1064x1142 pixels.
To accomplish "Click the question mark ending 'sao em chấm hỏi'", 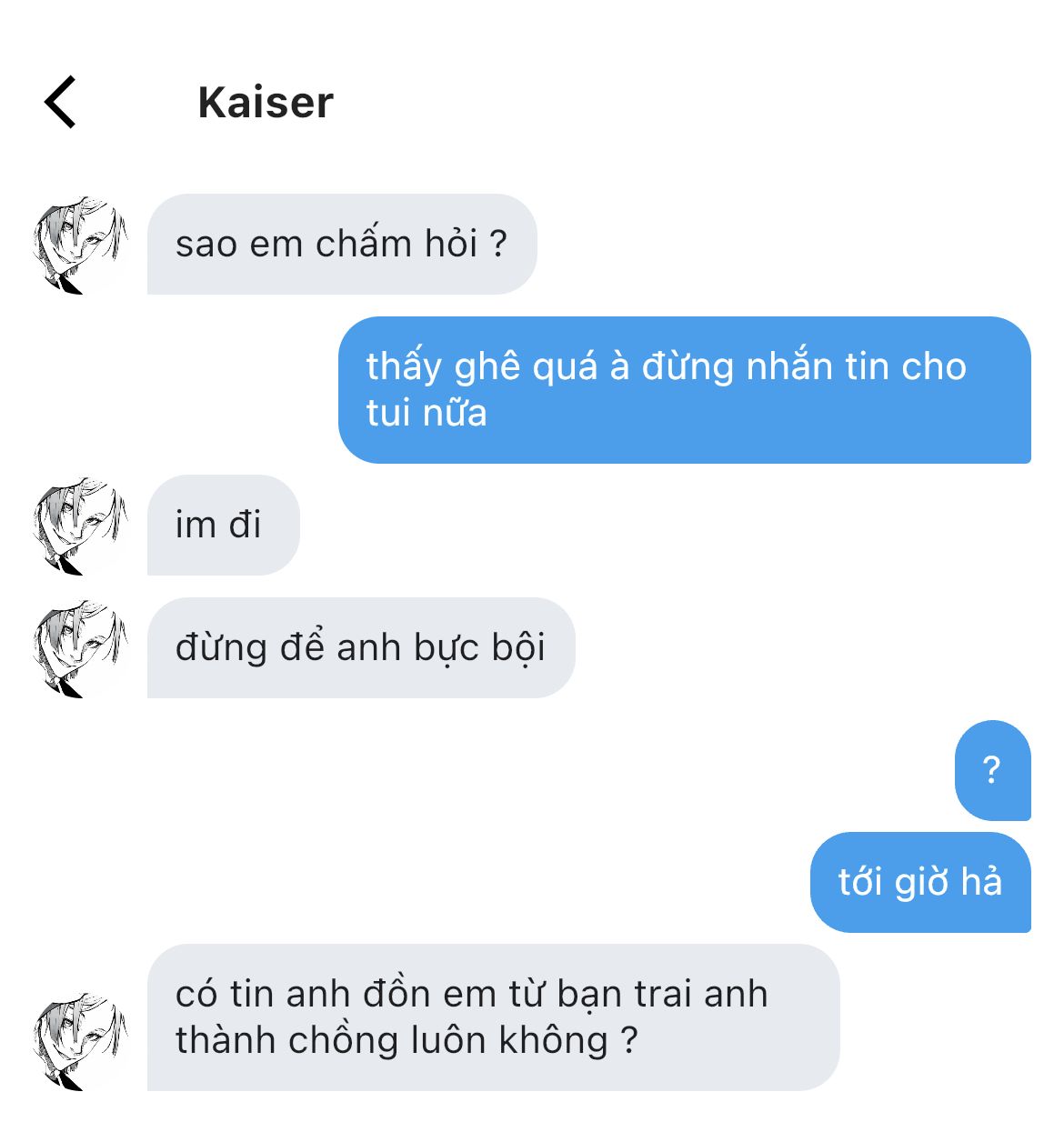I will (497, 244).
